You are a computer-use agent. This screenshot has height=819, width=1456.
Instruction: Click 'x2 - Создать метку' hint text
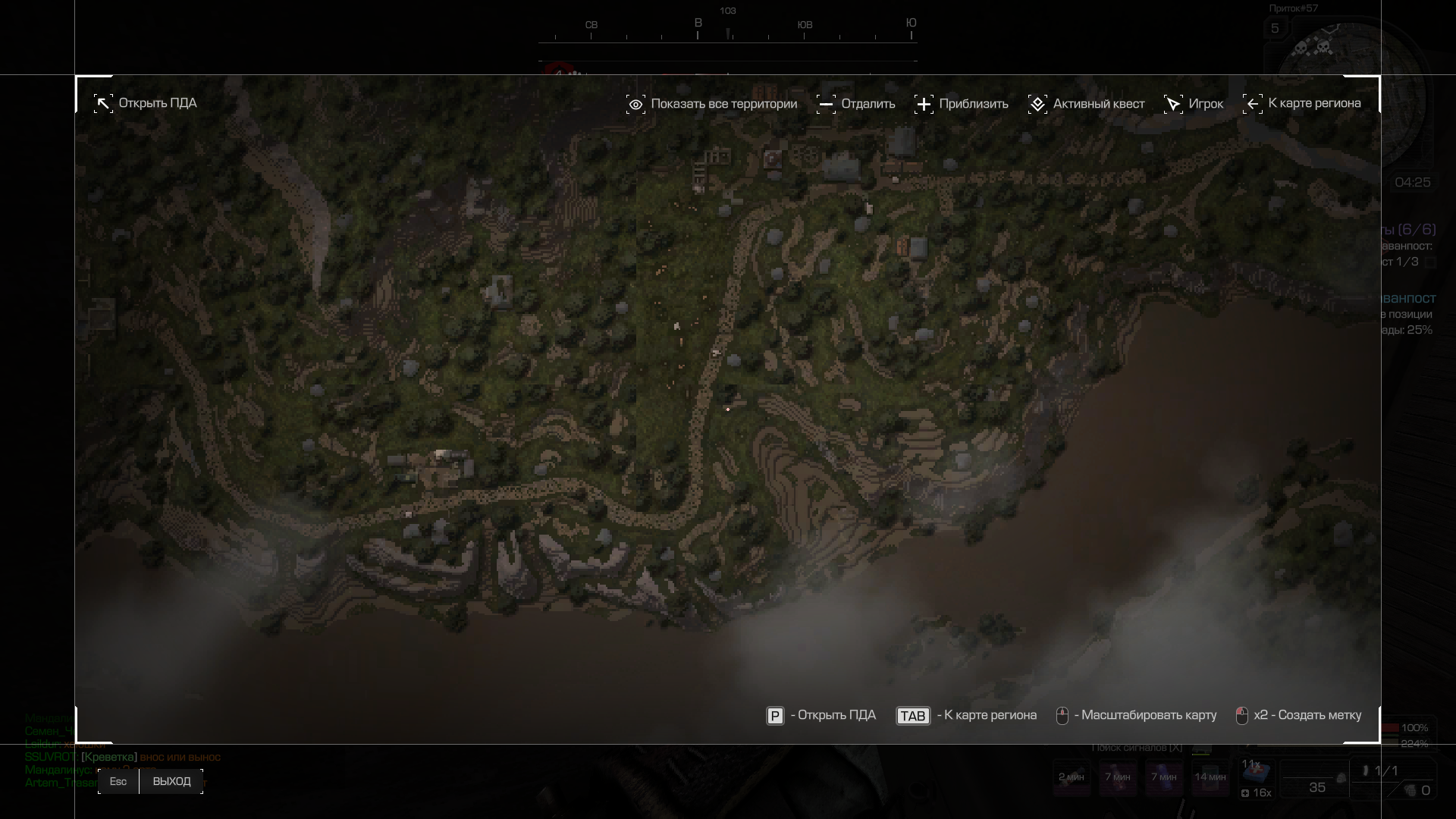[1307, 715]
